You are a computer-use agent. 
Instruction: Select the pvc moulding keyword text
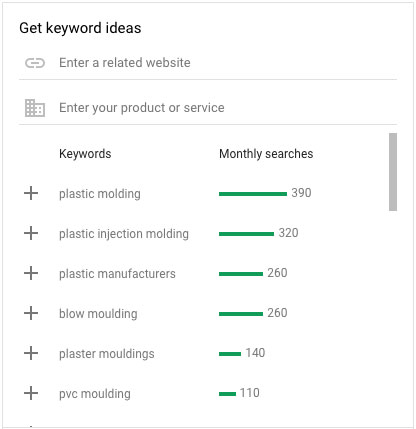(x=95, y=394)
